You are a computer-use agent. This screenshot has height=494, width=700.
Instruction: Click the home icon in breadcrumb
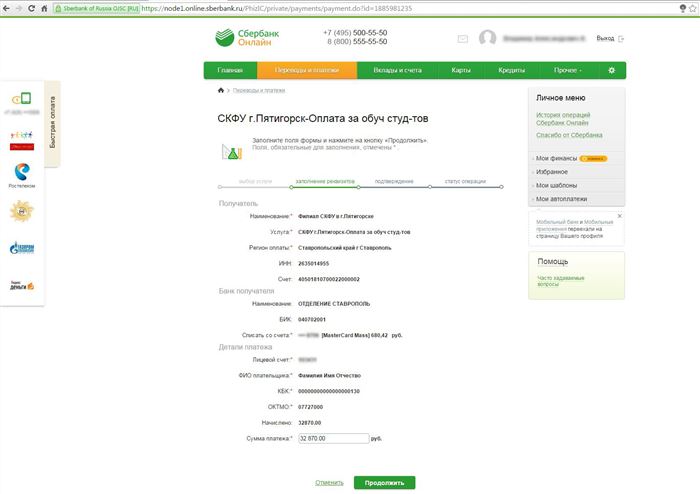pyautogui.click(x=221, y=90)
